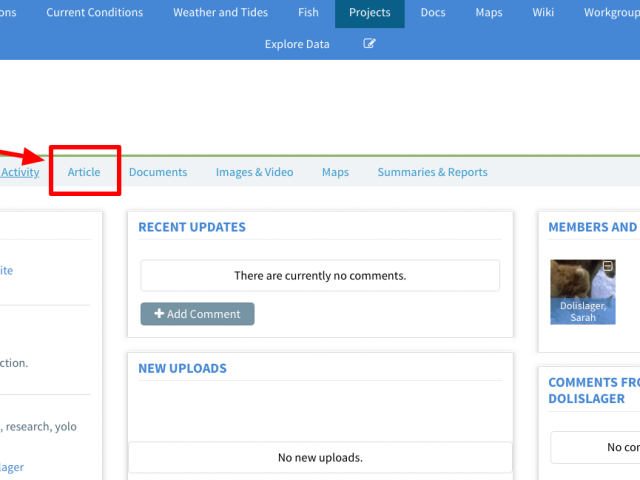Click the Explore Data link
Viewport: 640px width, 480px height.
tap(297, 44)
